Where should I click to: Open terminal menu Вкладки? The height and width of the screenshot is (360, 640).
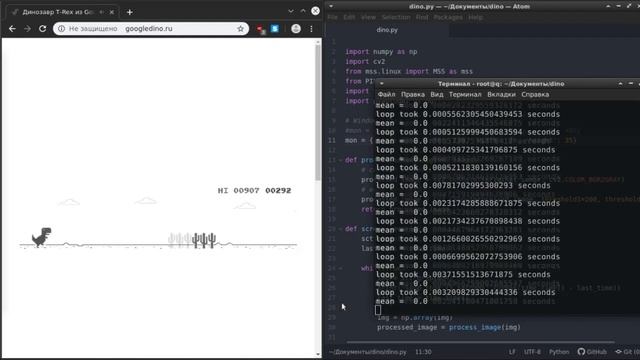(501, 94)
